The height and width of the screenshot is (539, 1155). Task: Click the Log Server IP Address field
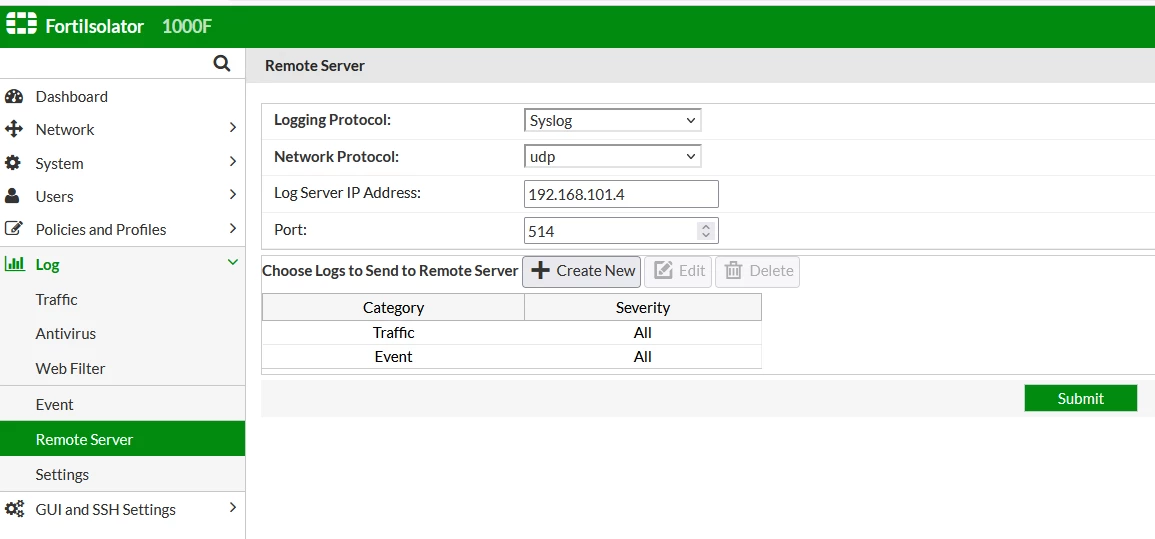(x=621, y=194)
